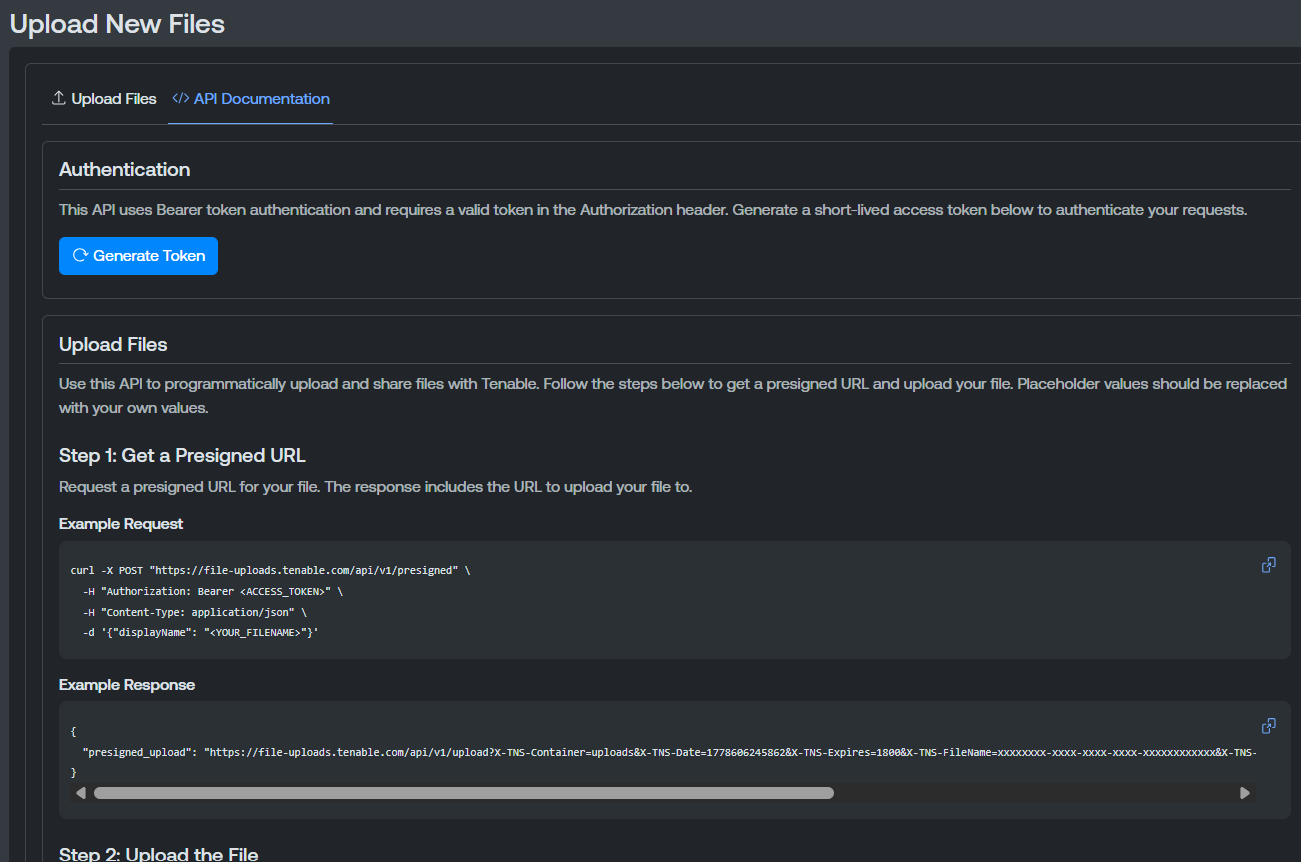The image size is (1301, 862).
Task: Click the horizontal scrollbar thumb under Example Response
Action: coord(464,793)
